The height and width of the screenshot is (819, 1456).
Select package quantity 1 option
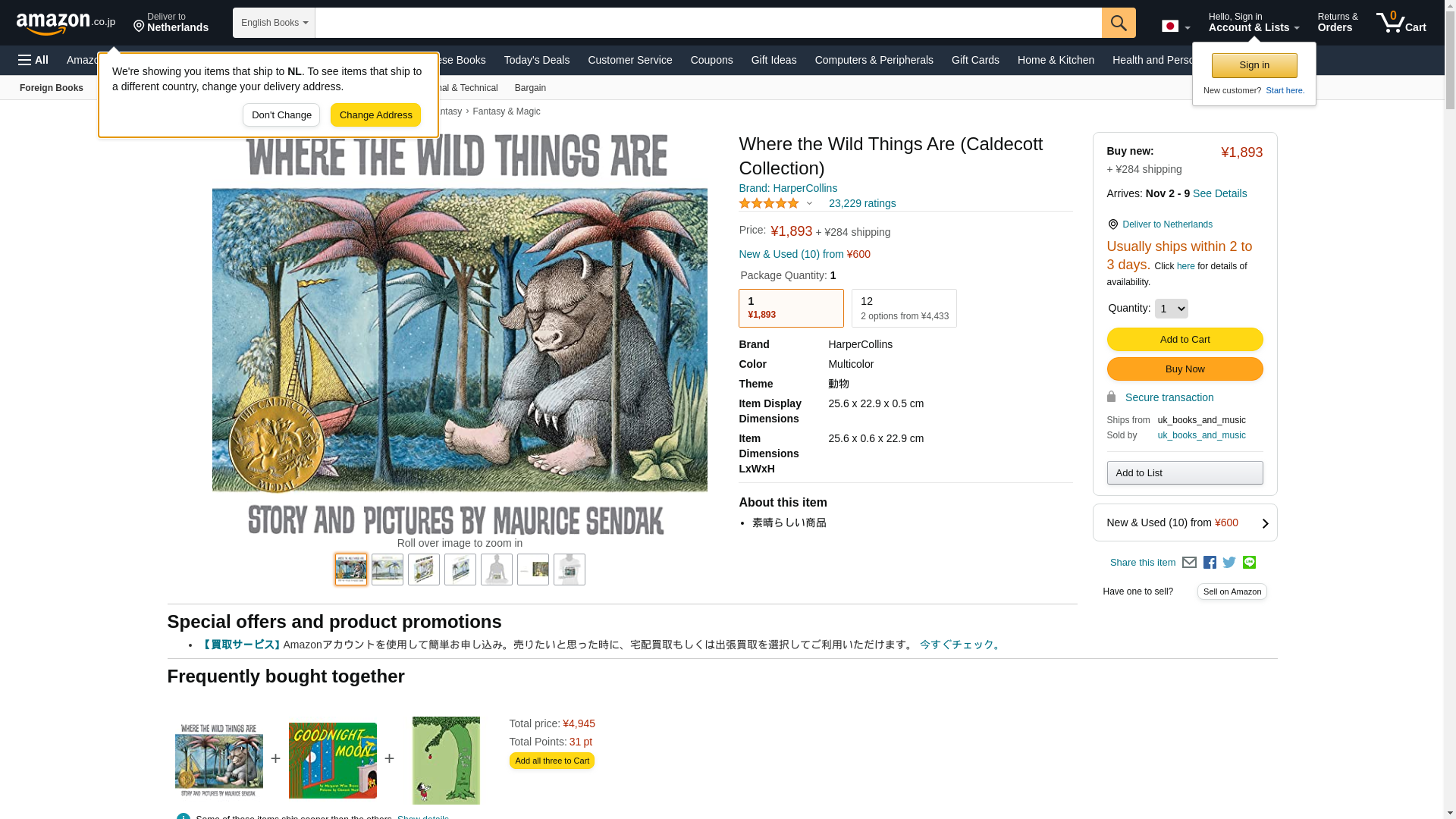click(791, 308)
